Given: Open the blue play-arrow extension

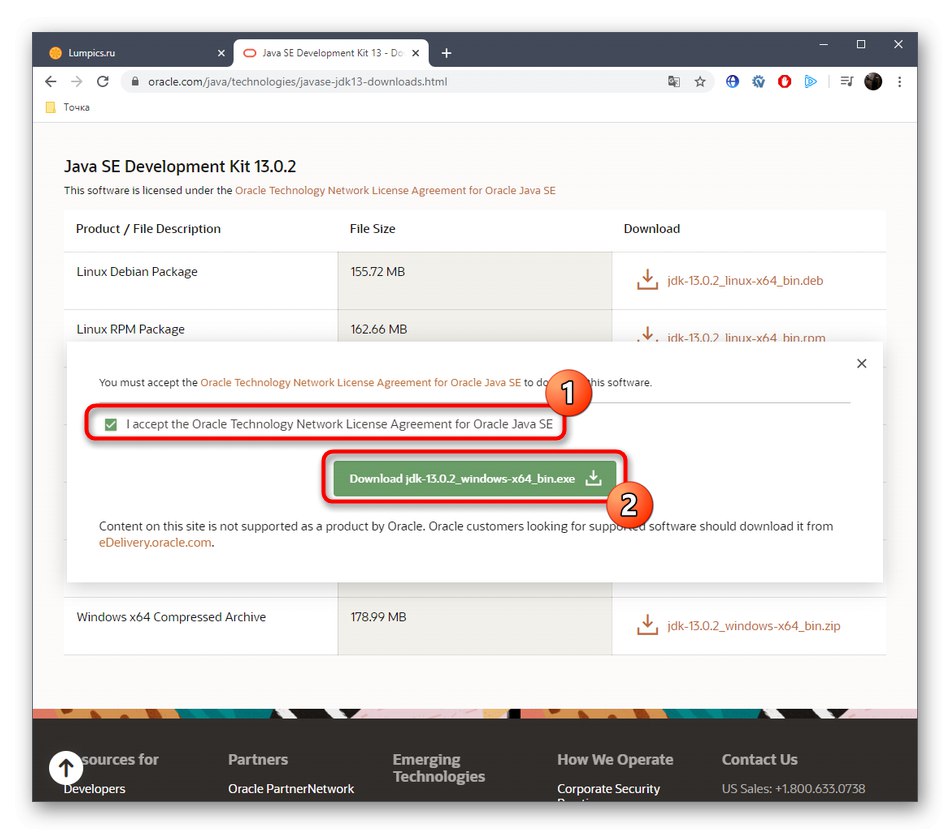Looking at the screenshot, I should (x=811, y=81).
